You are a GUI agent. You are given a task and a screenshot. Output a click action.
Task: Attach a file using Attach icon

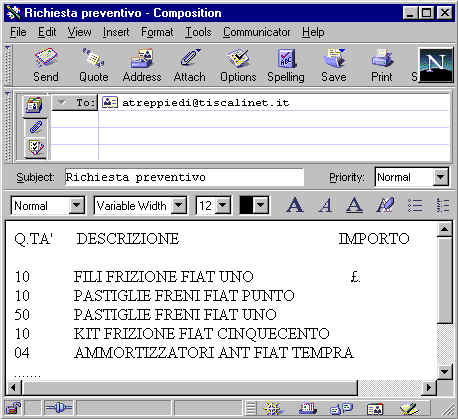tap(190, 66)
